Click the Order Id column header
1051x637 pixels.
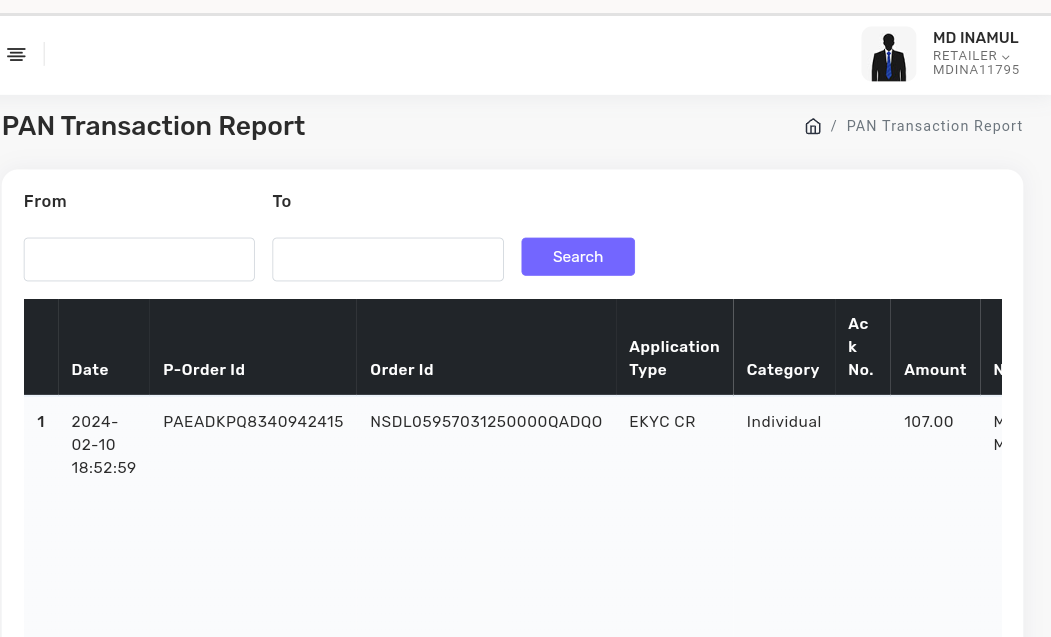pos(402,370)
